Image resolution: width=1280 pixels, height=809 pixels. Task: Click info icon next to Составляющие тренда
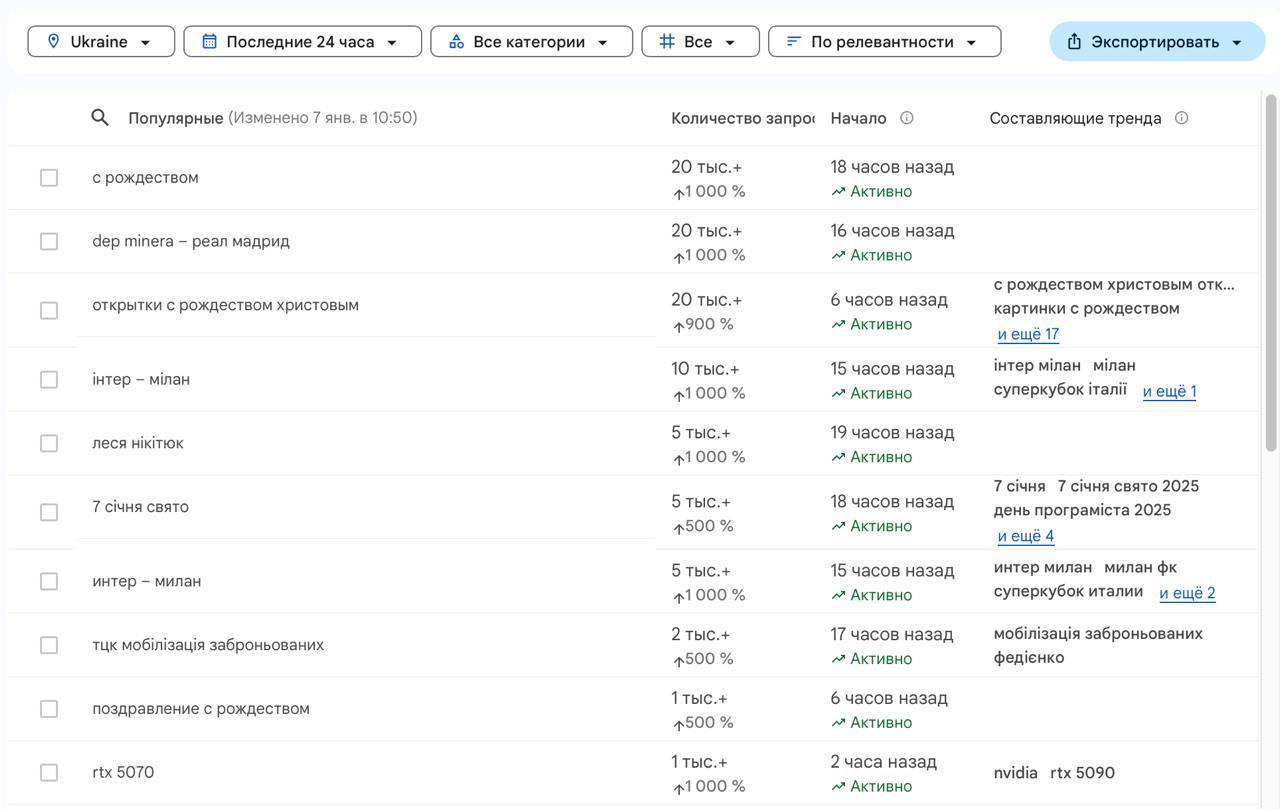pos(1181,118)
